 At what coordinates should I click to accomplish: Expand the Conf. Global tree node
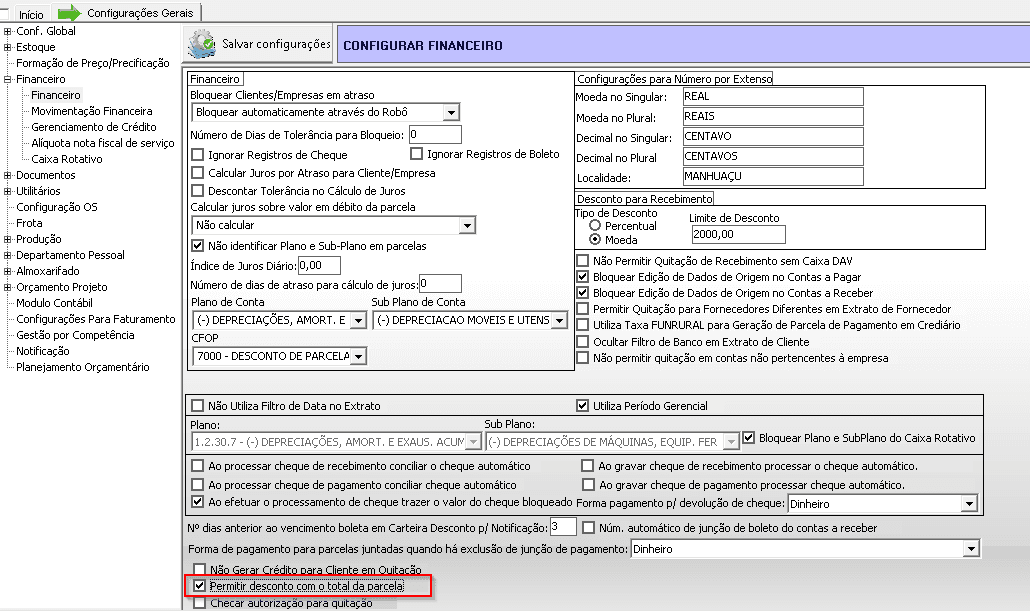(7, 31)
